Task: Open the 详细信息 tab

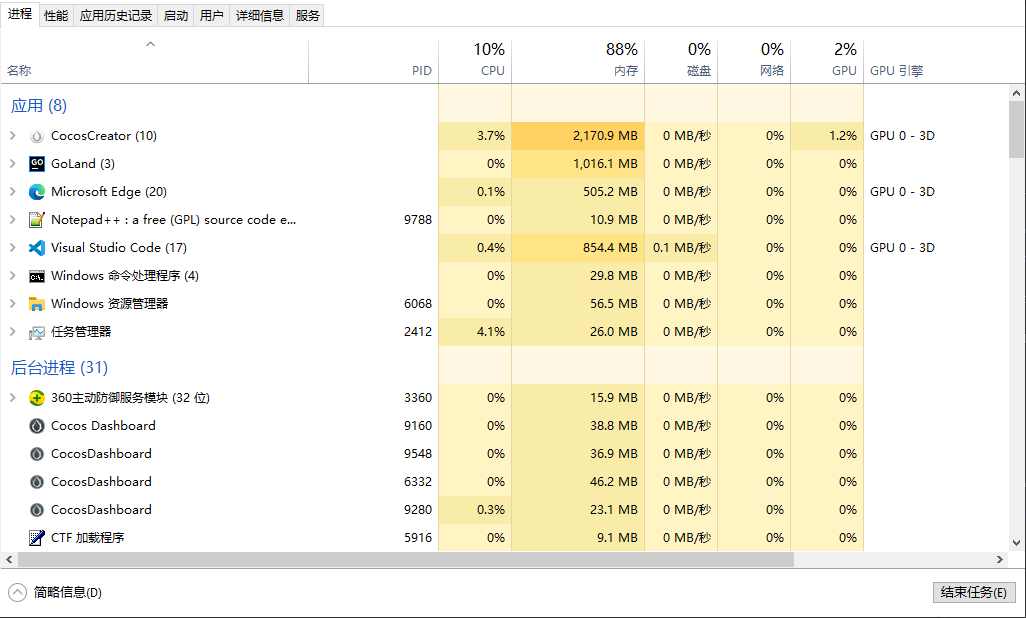Action: pyautogui.click(x=259, y=15)
